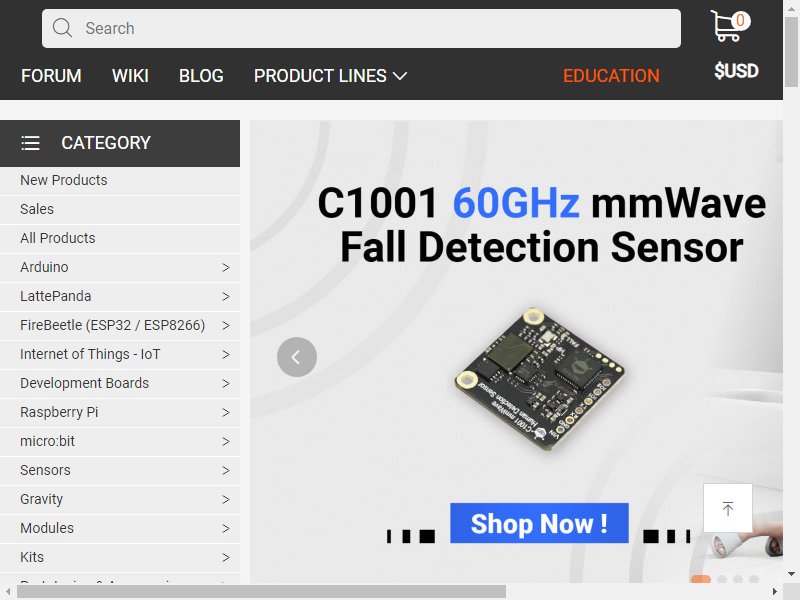Open the FORUM menu item
Image resolution: width=800 pixels, height=600 pixels.
coord(51,76)
